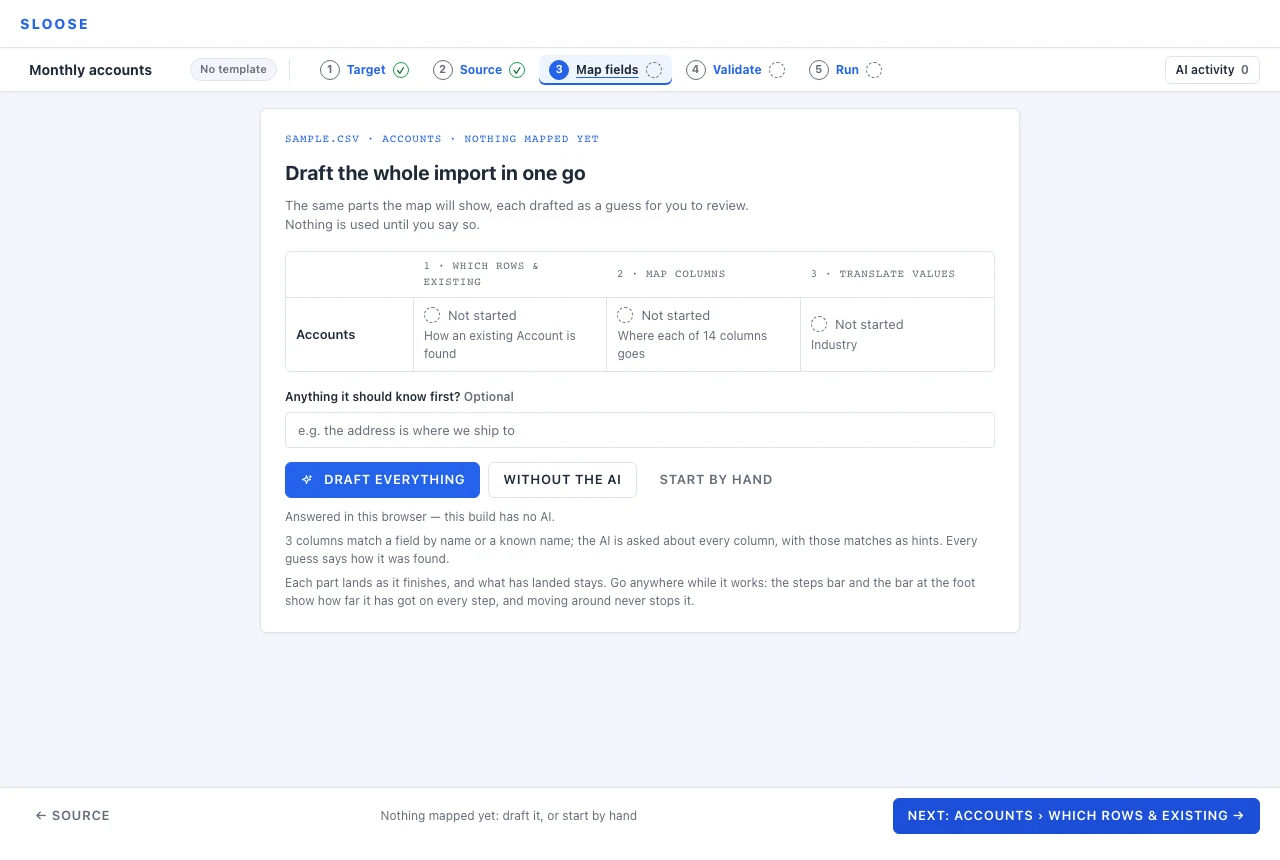Viewport: 1280px width, 860px height.
Task: Click the Not started circle under Translate Values
Action: (x=819, y=324)
